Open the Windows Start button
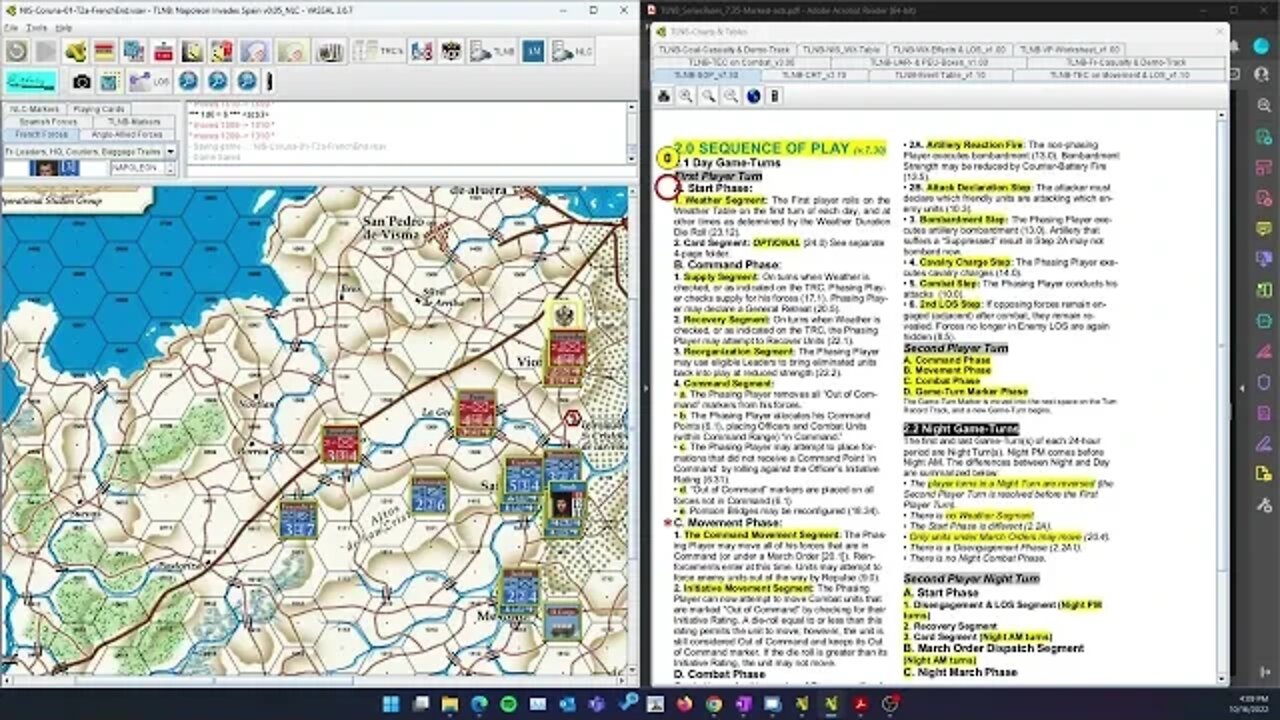The height and width of the screenshot is (720, 1280). (x=390, y=704)
